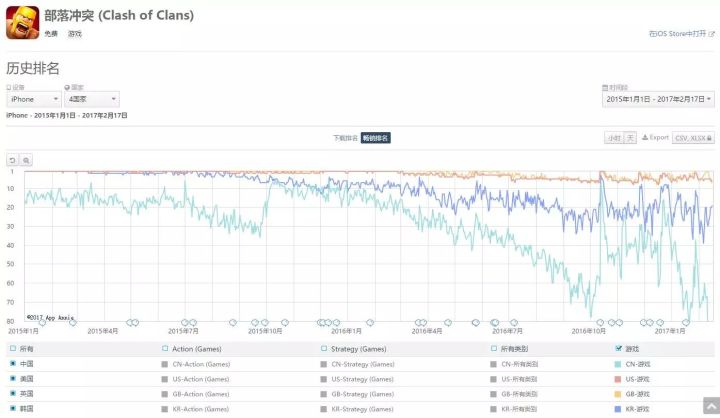Click the blue KR-游戏 color swatch
The width and height of the screenshot is (720, 418).
click(618, 409)
